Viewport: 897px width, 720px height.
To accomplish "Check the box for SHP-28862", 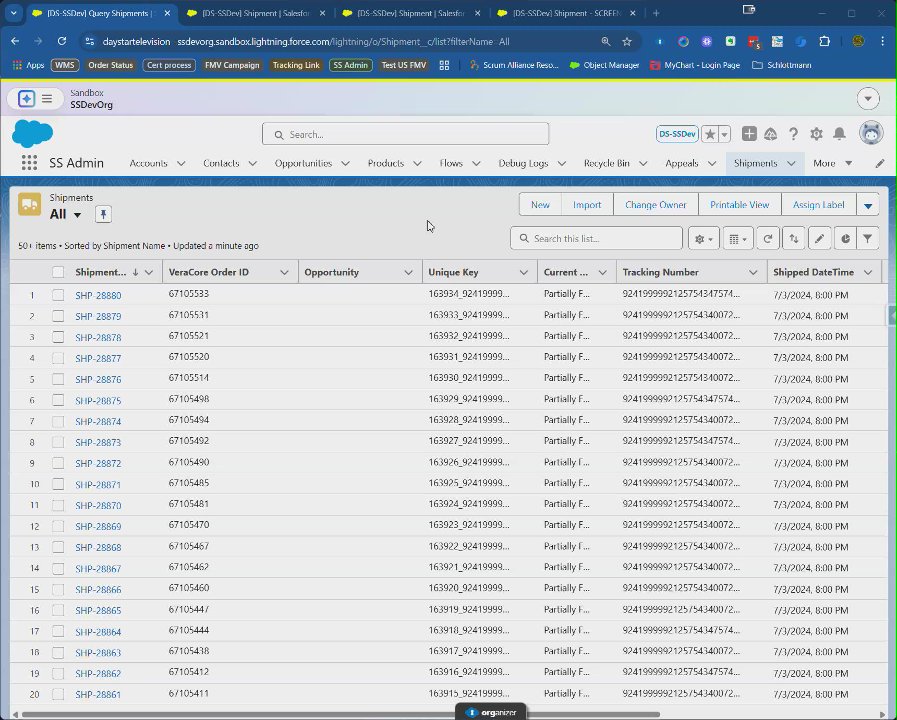I will tap(58, 674).
